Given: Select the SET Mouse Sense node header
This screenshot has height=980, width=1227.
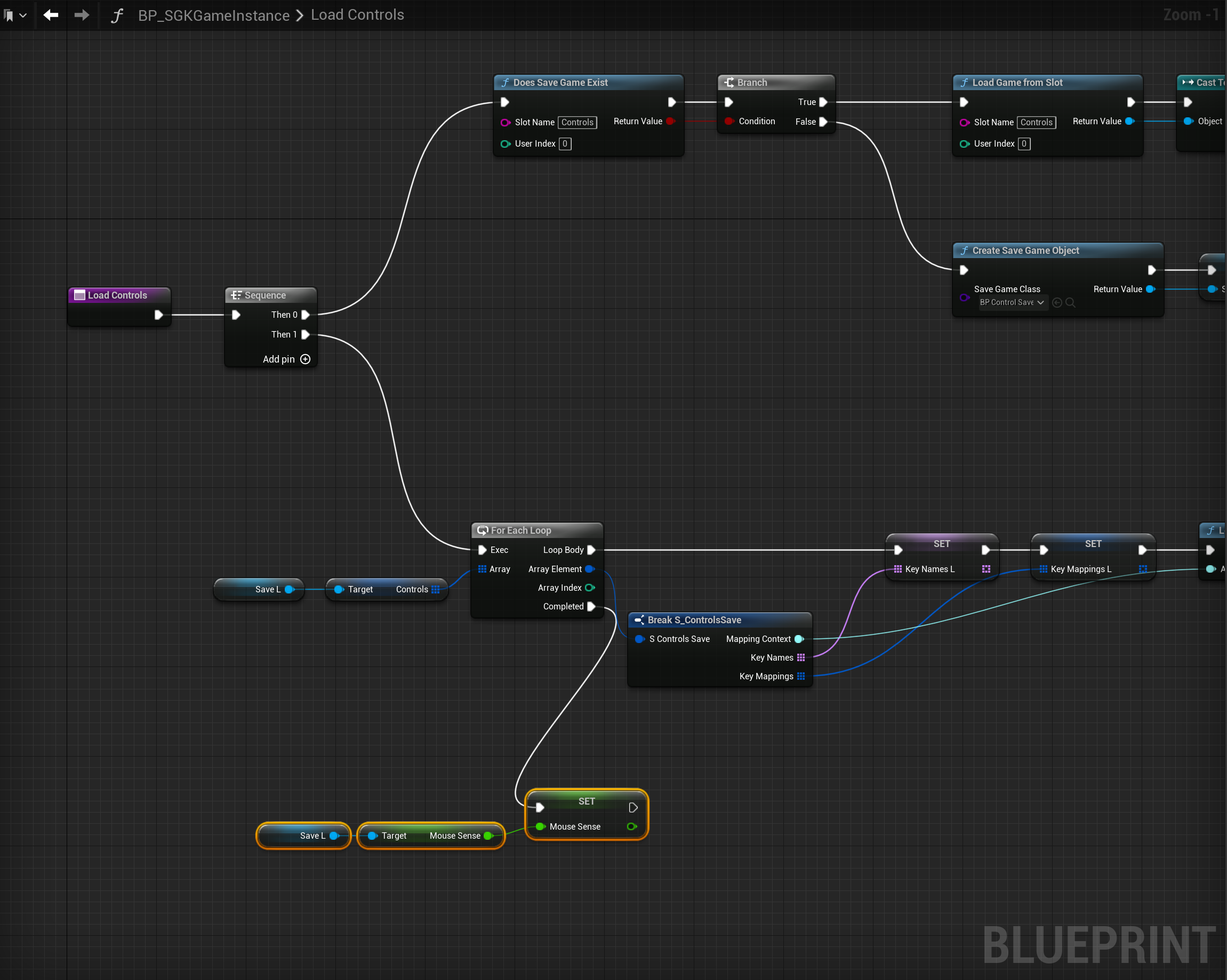Looking at the screenshot, I should (x=586, y=801).
